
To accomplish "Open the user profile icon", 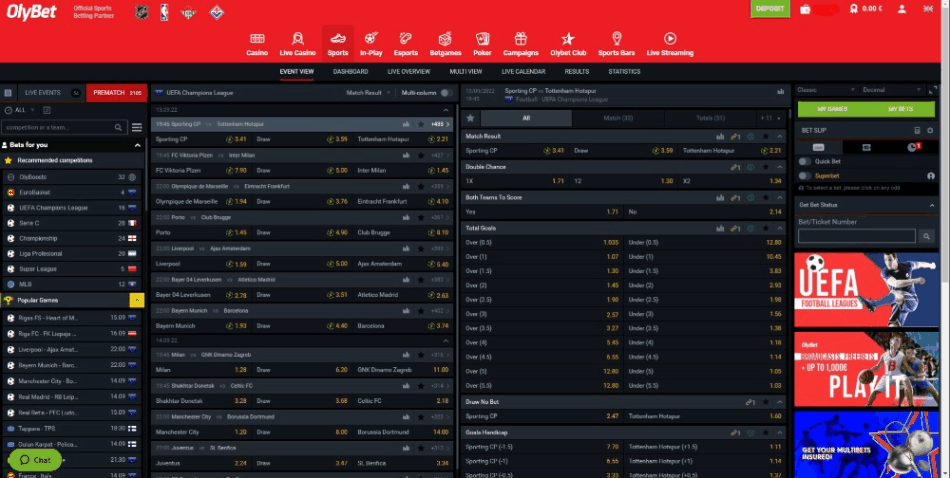I will pyautogui.click(x=902, y=9).
